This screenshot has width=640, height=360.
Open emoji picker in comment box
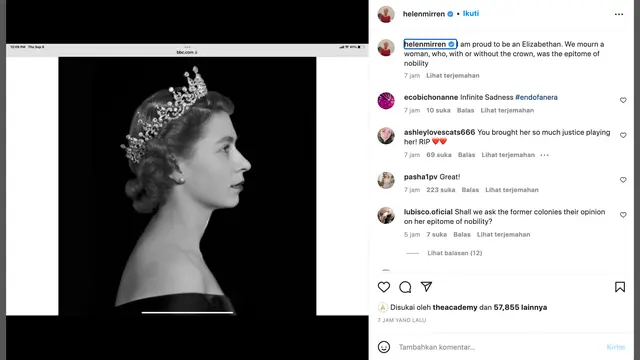pyautogui.click(x=384, y=347)
